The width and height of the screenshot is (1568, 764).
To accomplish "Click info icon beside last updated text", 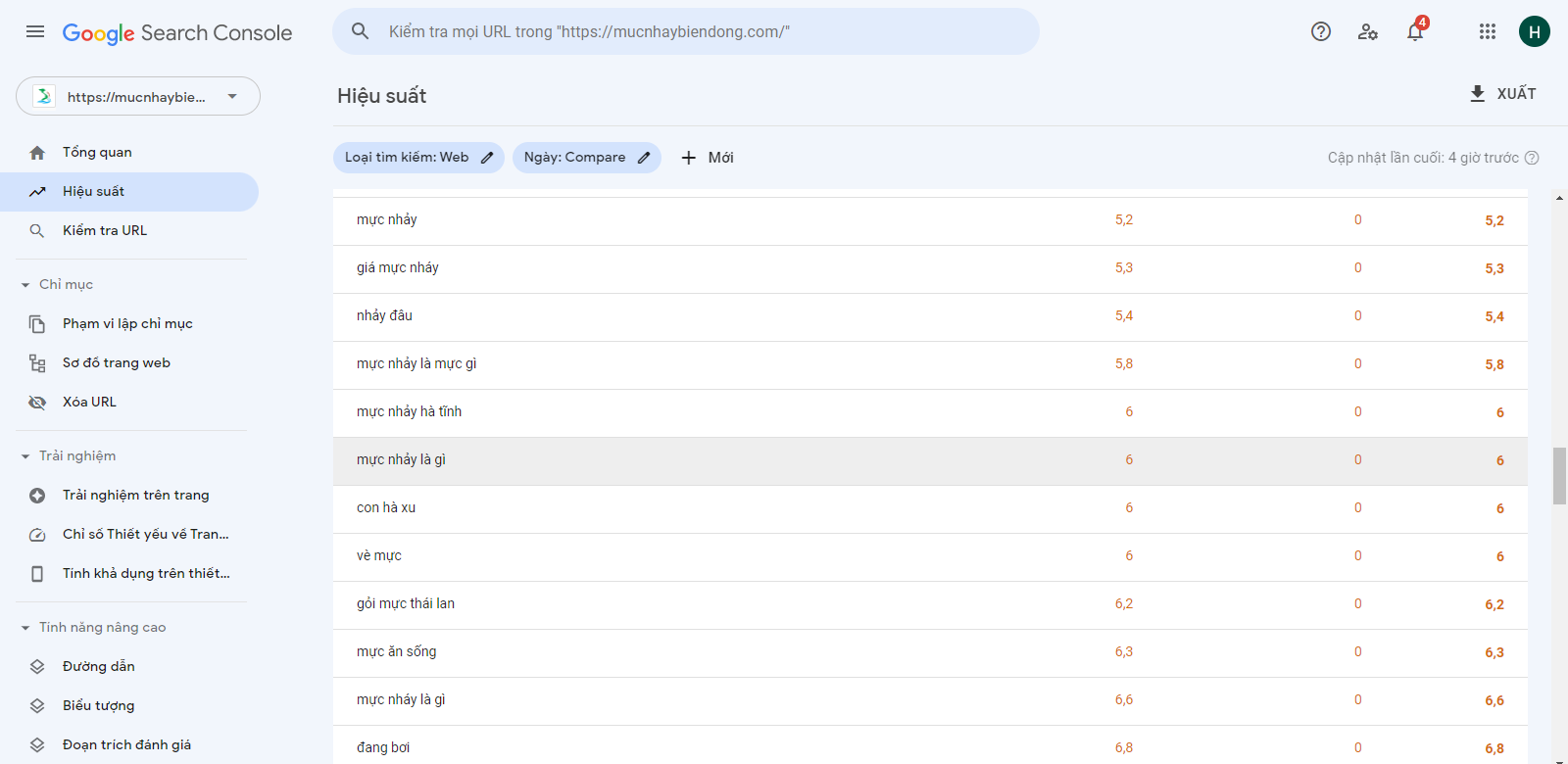I will tap(1532, 158).
